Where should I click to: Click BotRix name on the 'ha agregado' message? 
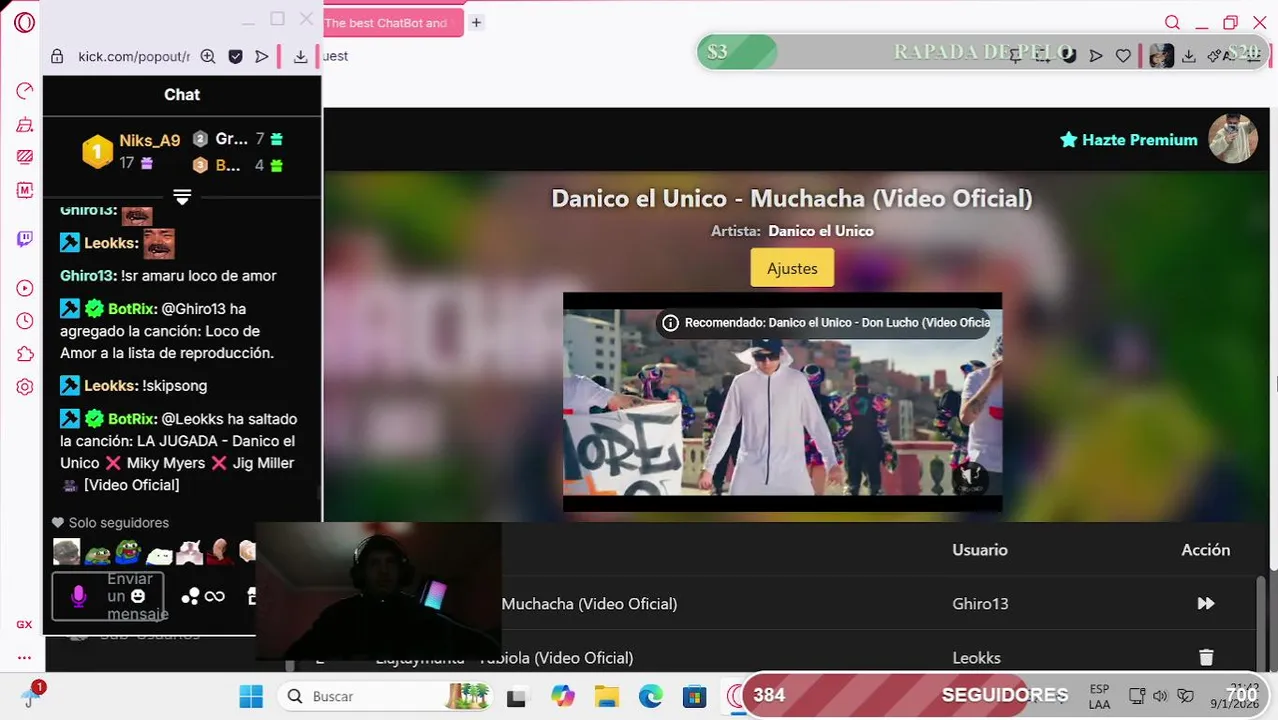pos(130,308)
